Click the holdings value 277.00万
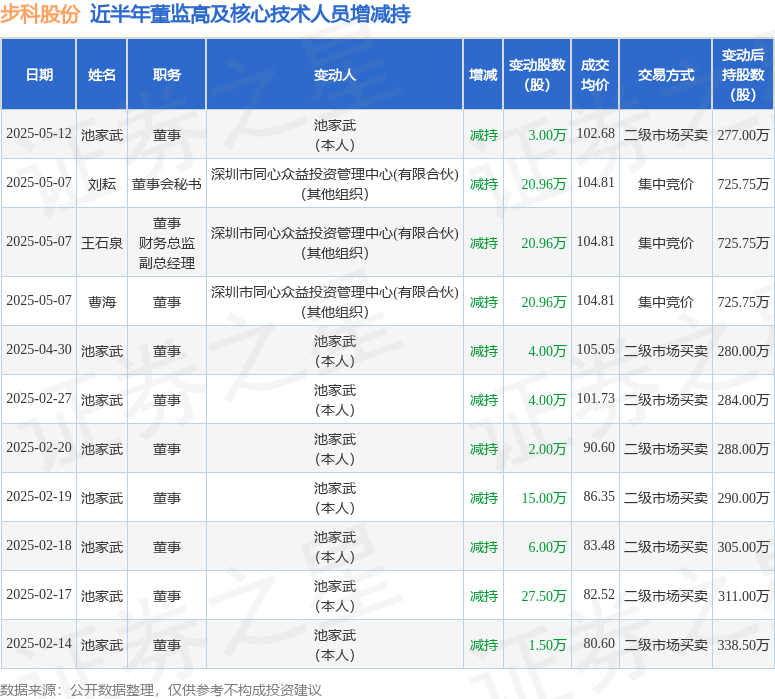Screen dimensions: 775x699 click(743, 135)
